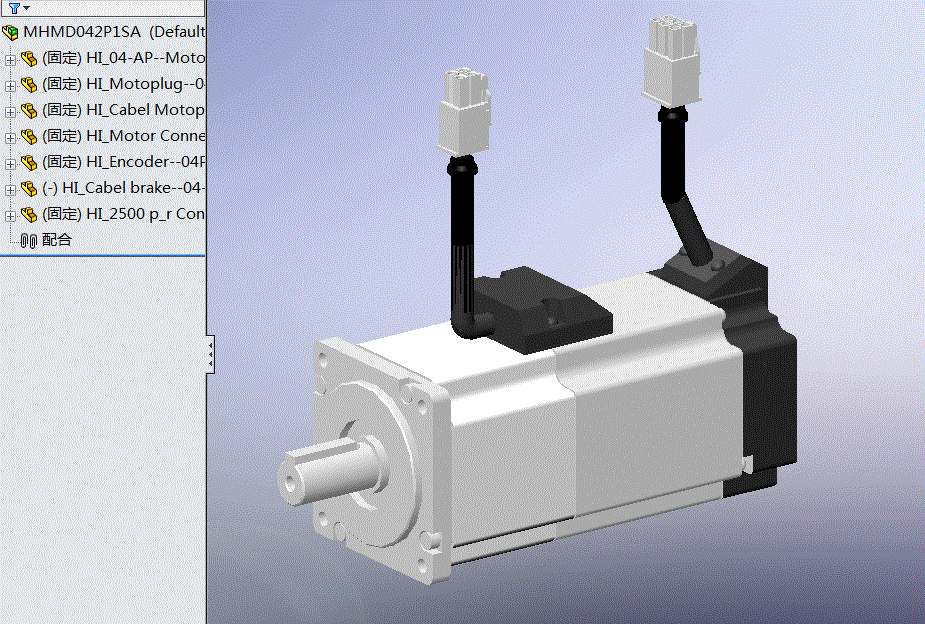Select the (-) HI_Cabel brake tree row
Screen dimensions: 925x624
[x=123, y=188]
